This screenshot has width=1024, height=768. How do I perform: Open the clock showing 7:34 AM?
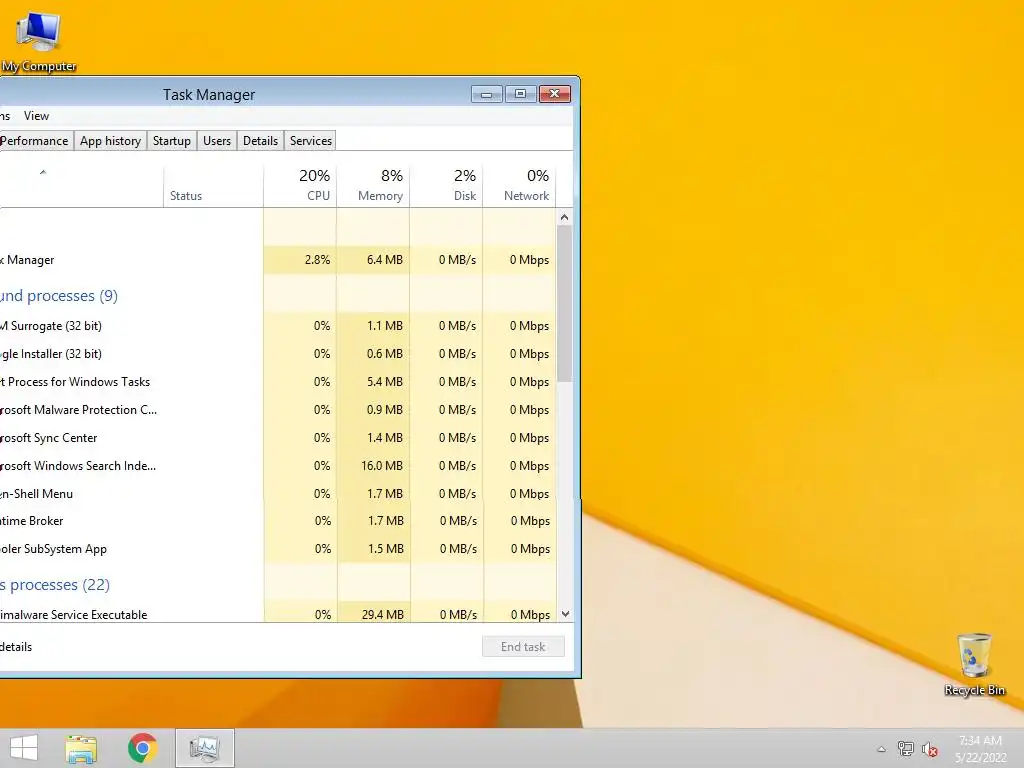[980, 749]
